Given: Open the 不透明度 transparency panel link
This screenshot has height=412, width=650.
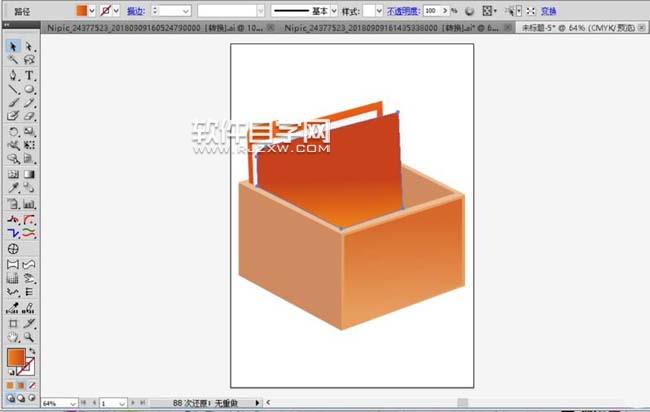Looking at the screenshot, I should (403, 11).
